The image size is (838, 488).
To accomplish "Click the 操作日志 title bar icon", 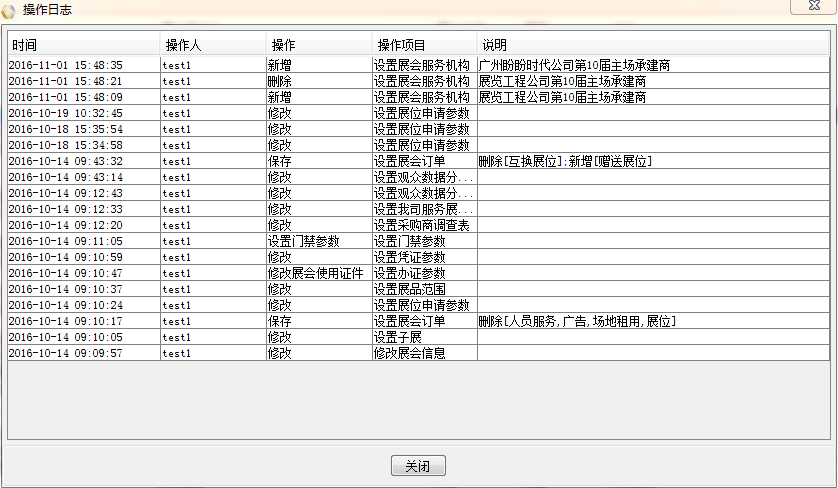I will [9, 9].
